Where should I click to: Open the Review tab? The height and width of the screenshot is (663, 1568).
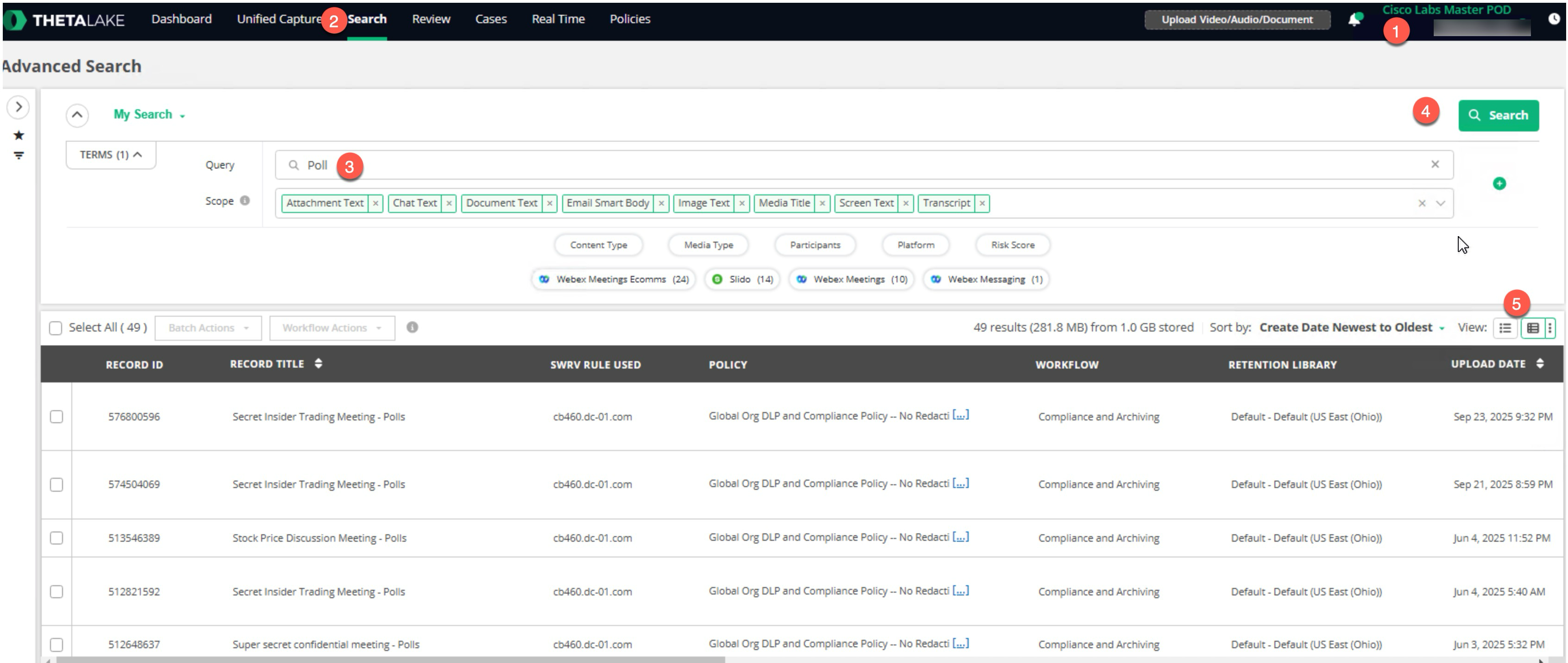(430, 19)
